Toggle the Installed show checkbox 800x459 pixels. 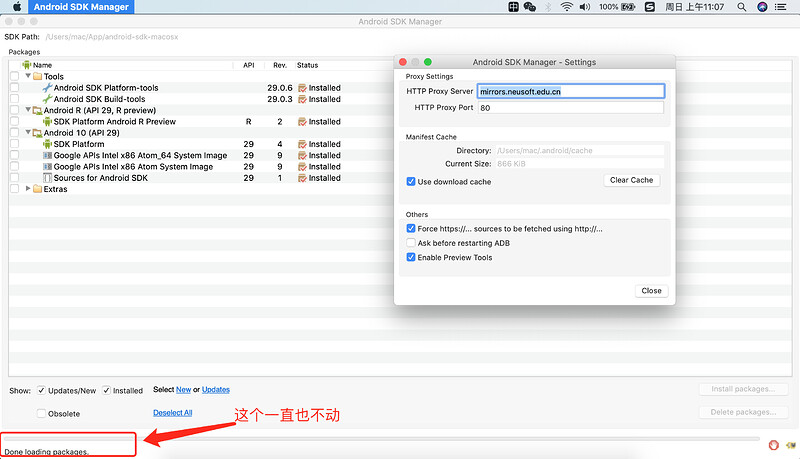click(x=106, y=390)
